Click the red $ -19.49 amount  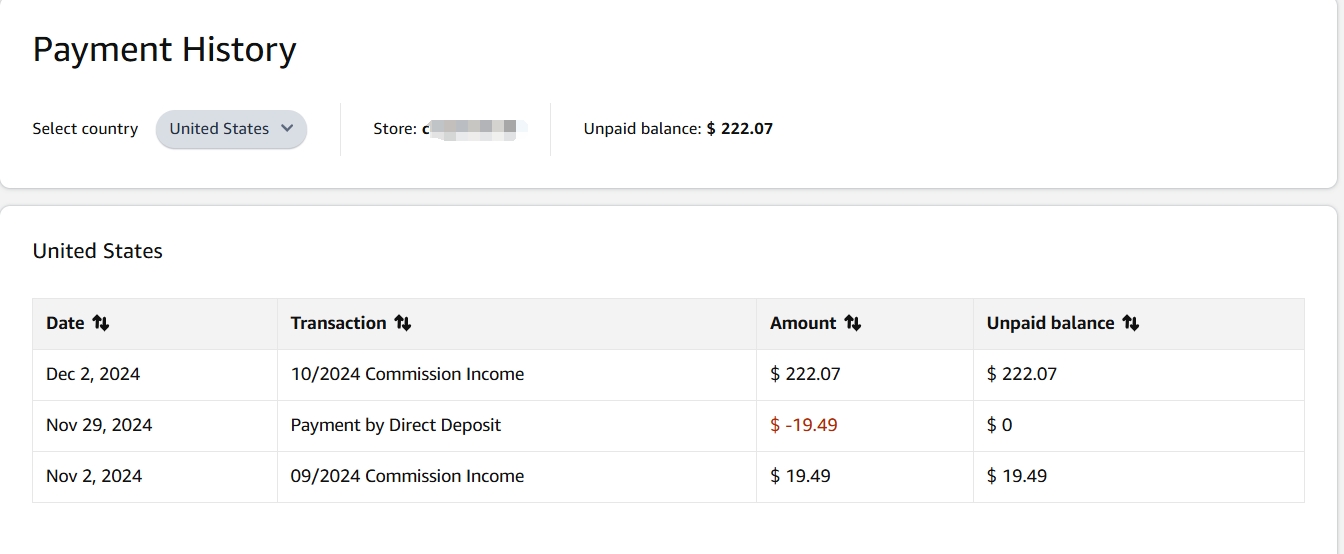(804, 425)
